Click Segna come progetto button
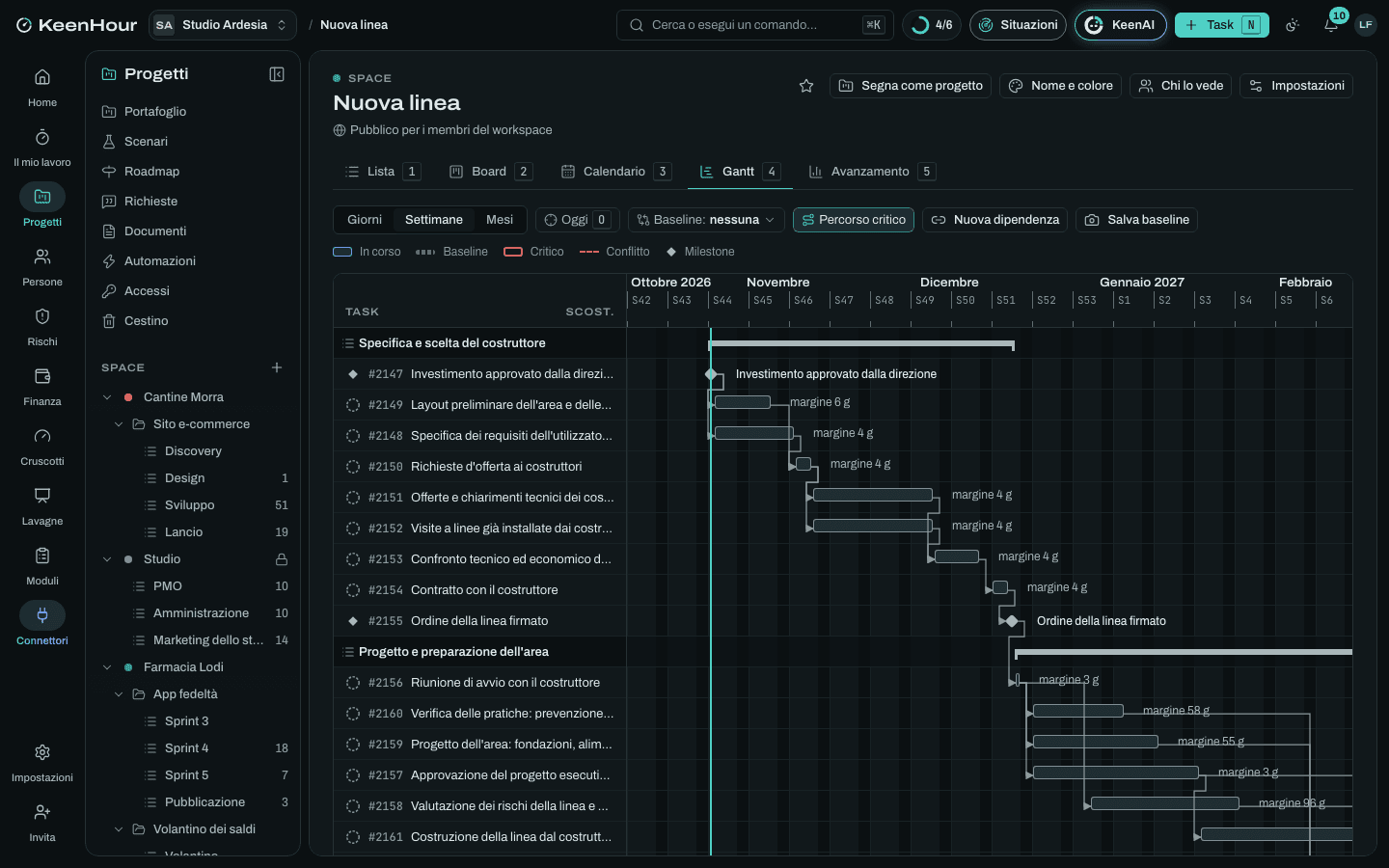 pos(911,86)
